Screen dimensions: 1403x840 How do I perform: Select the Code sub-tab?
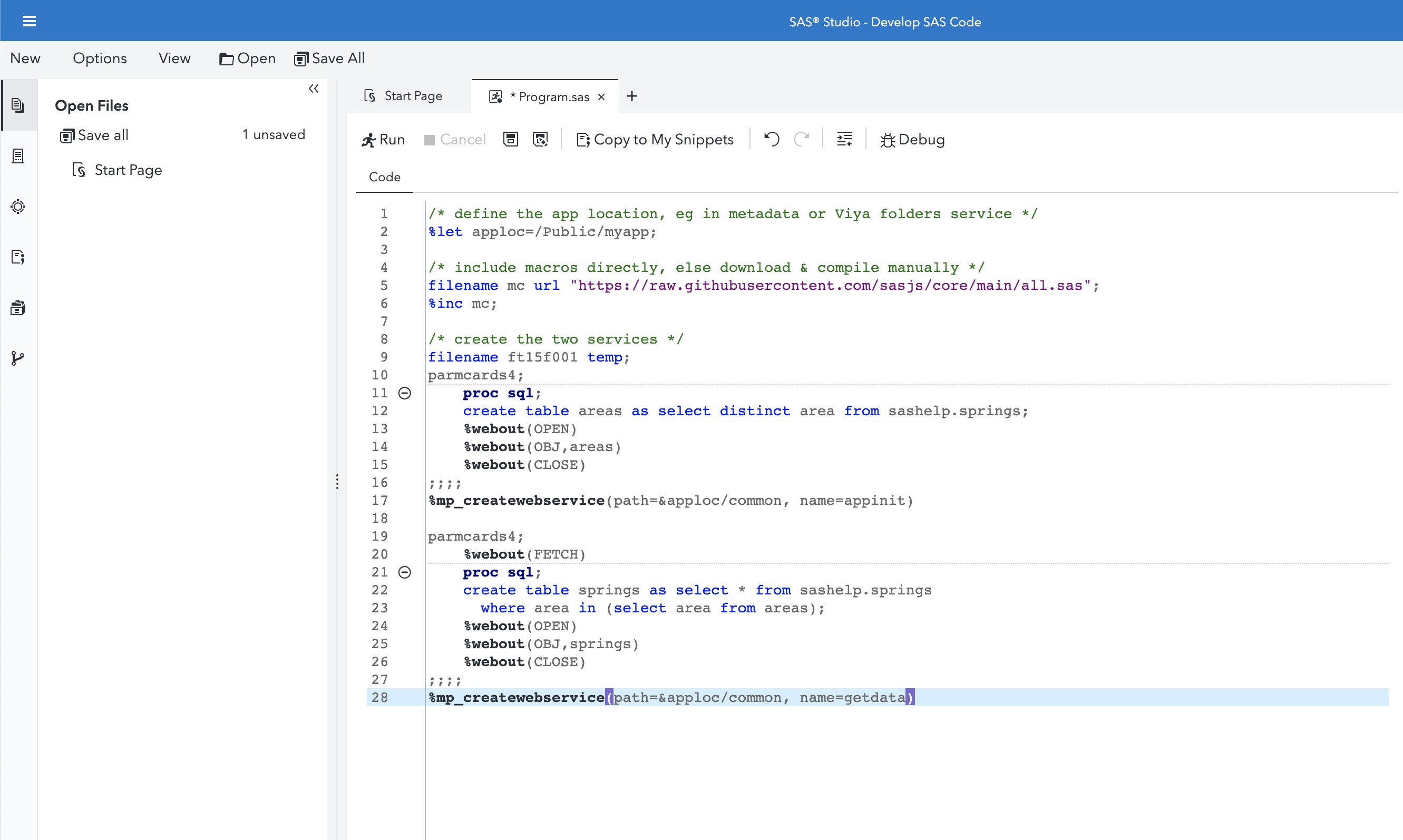coord(384,177)
